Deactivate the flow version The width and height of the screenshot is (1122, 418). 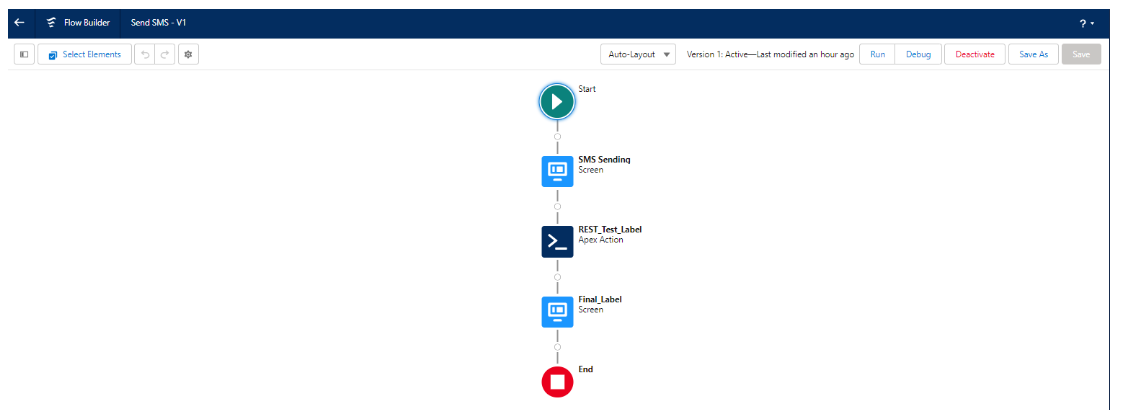pyautogui.click(x=974, y=55)
